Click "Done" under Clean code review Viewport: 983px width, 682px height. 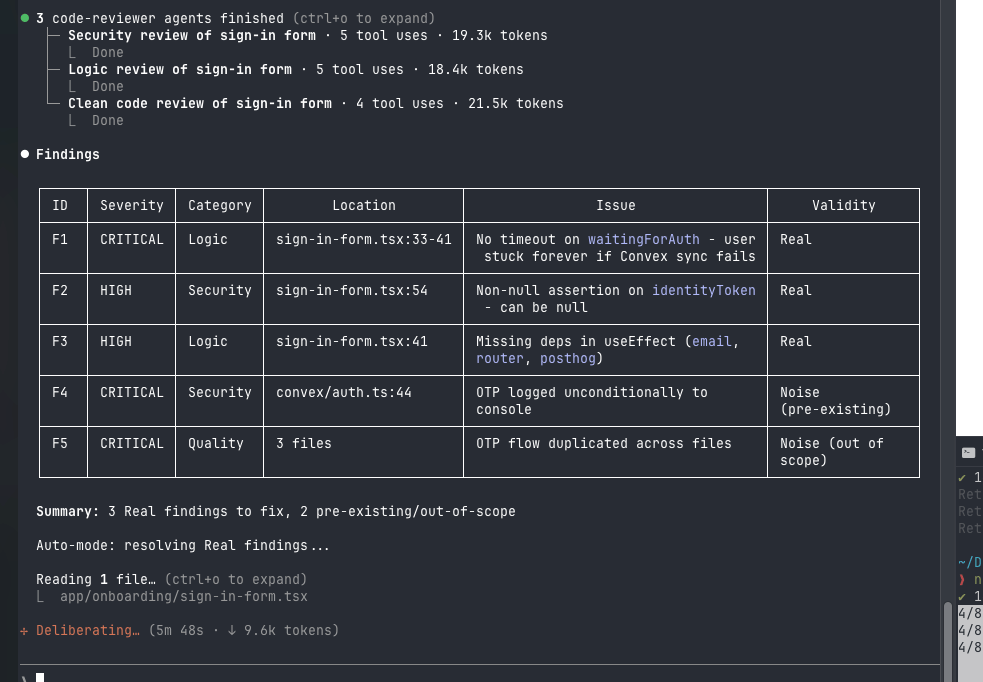point(108,120)
